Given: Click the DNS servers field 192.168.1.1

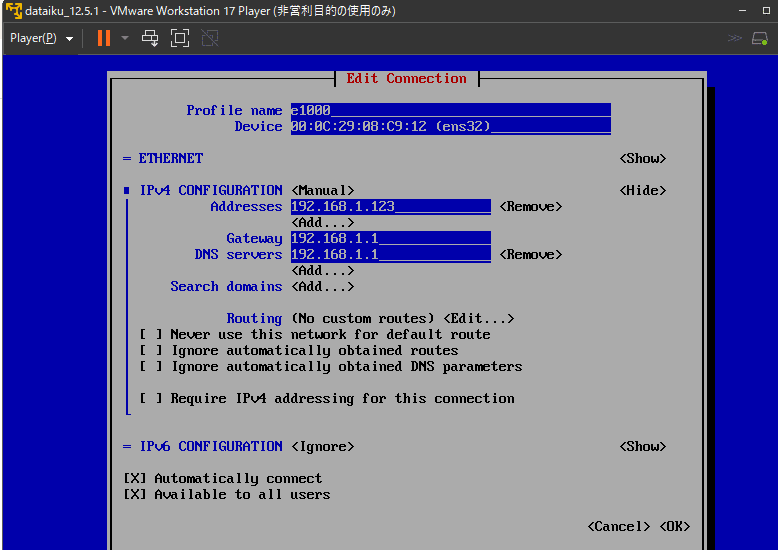Looking at the screenshot, I should tap(390, 254).
